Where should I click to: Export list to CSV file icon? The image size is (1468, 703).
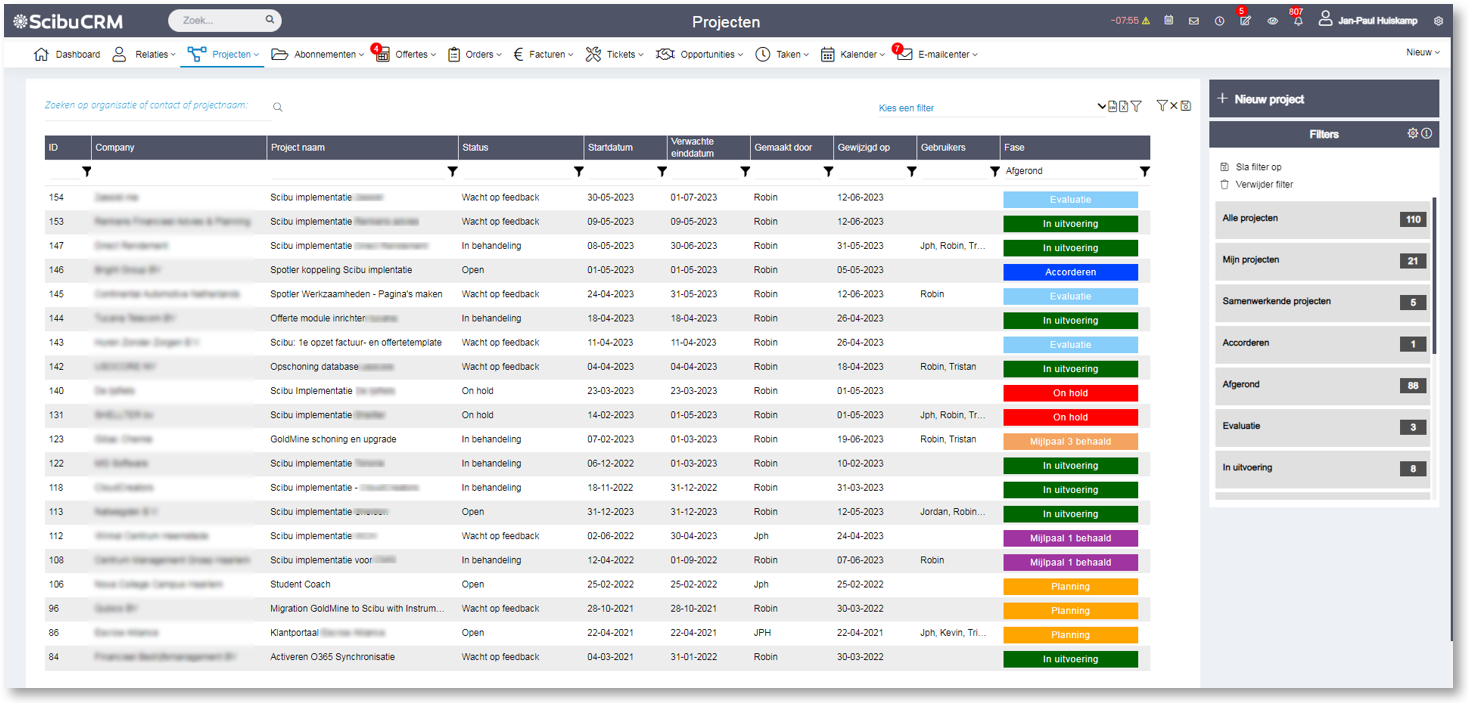point(1112,106)
